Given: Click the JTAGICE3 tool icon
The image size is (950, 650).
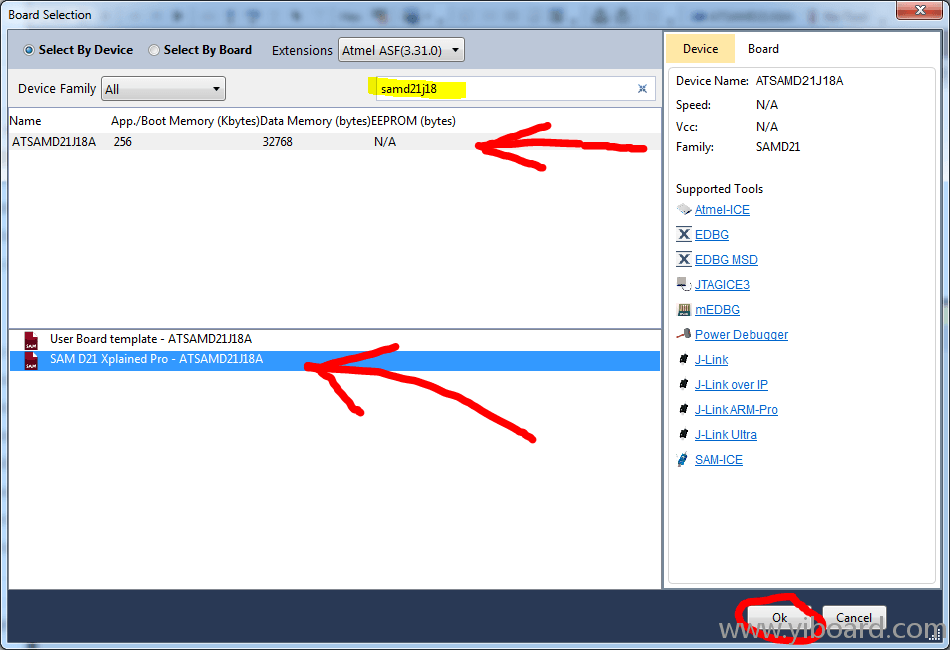Looking at the screenshot, I should coord(684,284).
